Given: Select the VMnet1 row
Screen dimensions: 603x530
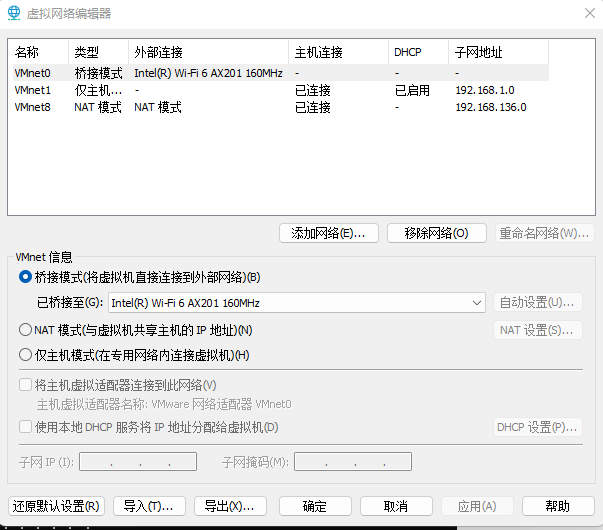Looking at the screenshot, I should (x=281, y=90).
